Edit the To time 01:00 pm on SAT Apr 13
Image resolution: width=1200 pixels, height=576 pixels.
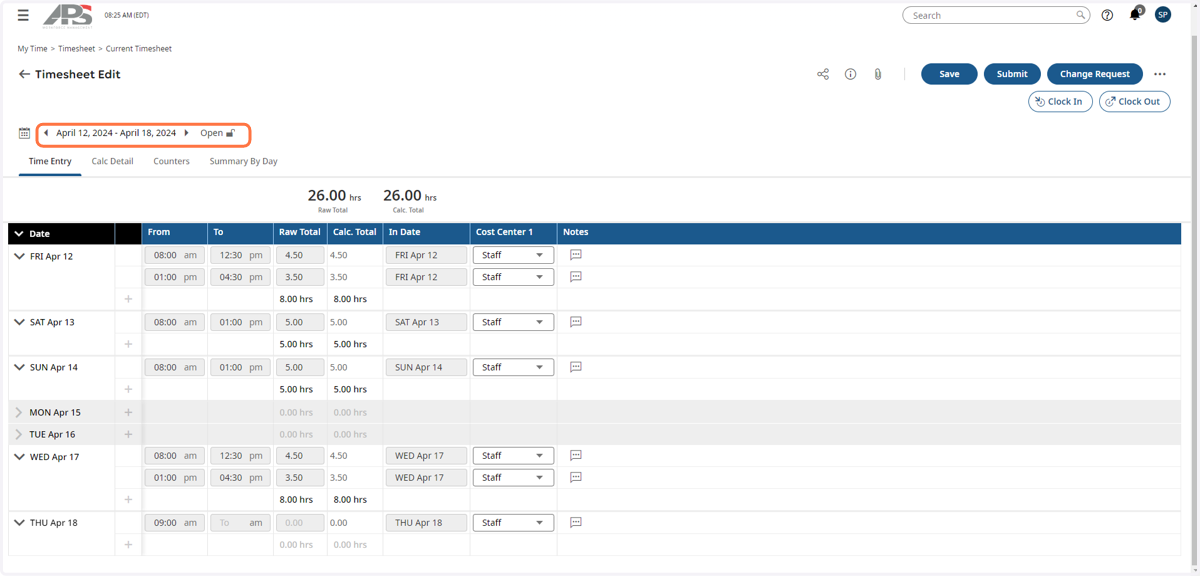(240, 322)
